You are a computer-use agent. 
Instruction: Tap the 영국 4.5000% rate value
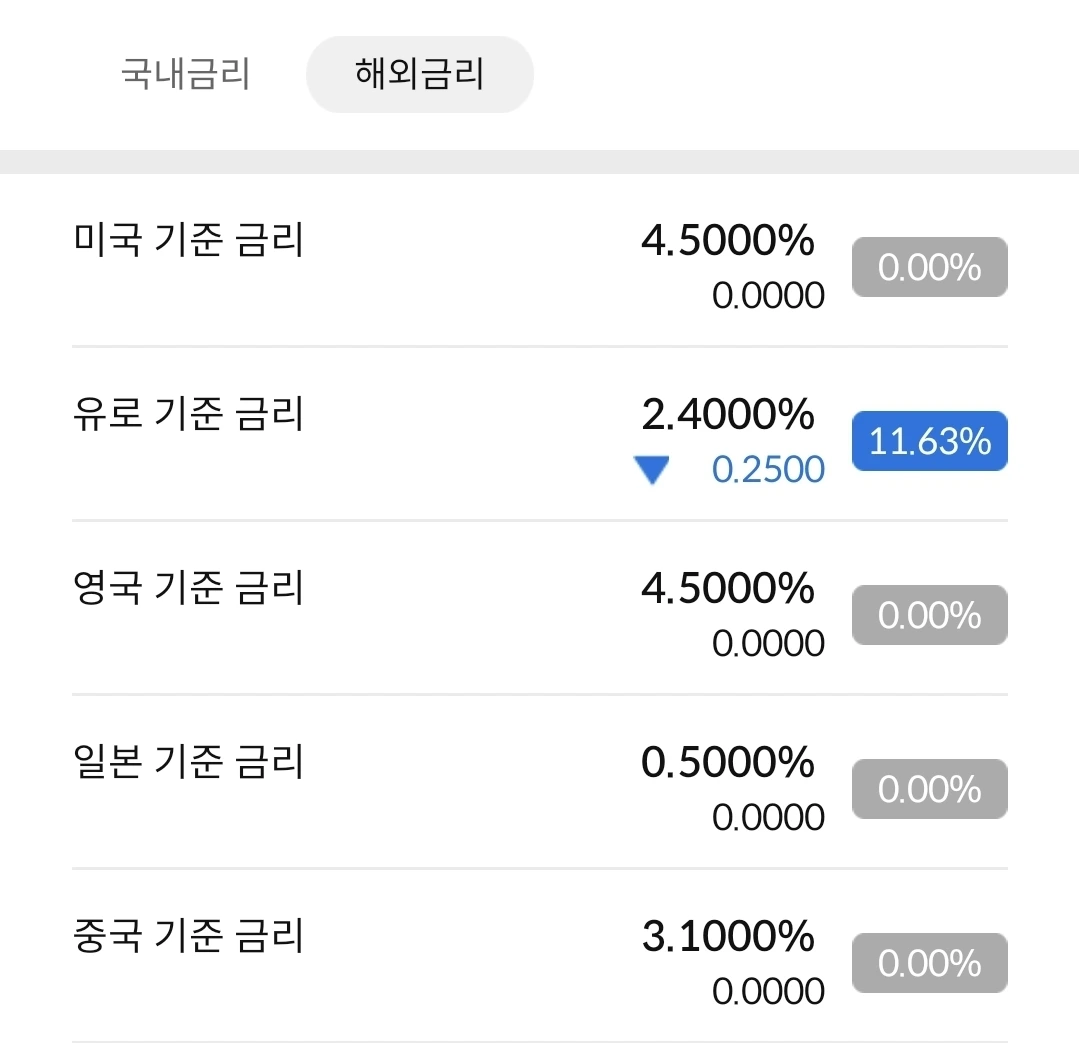727,588
